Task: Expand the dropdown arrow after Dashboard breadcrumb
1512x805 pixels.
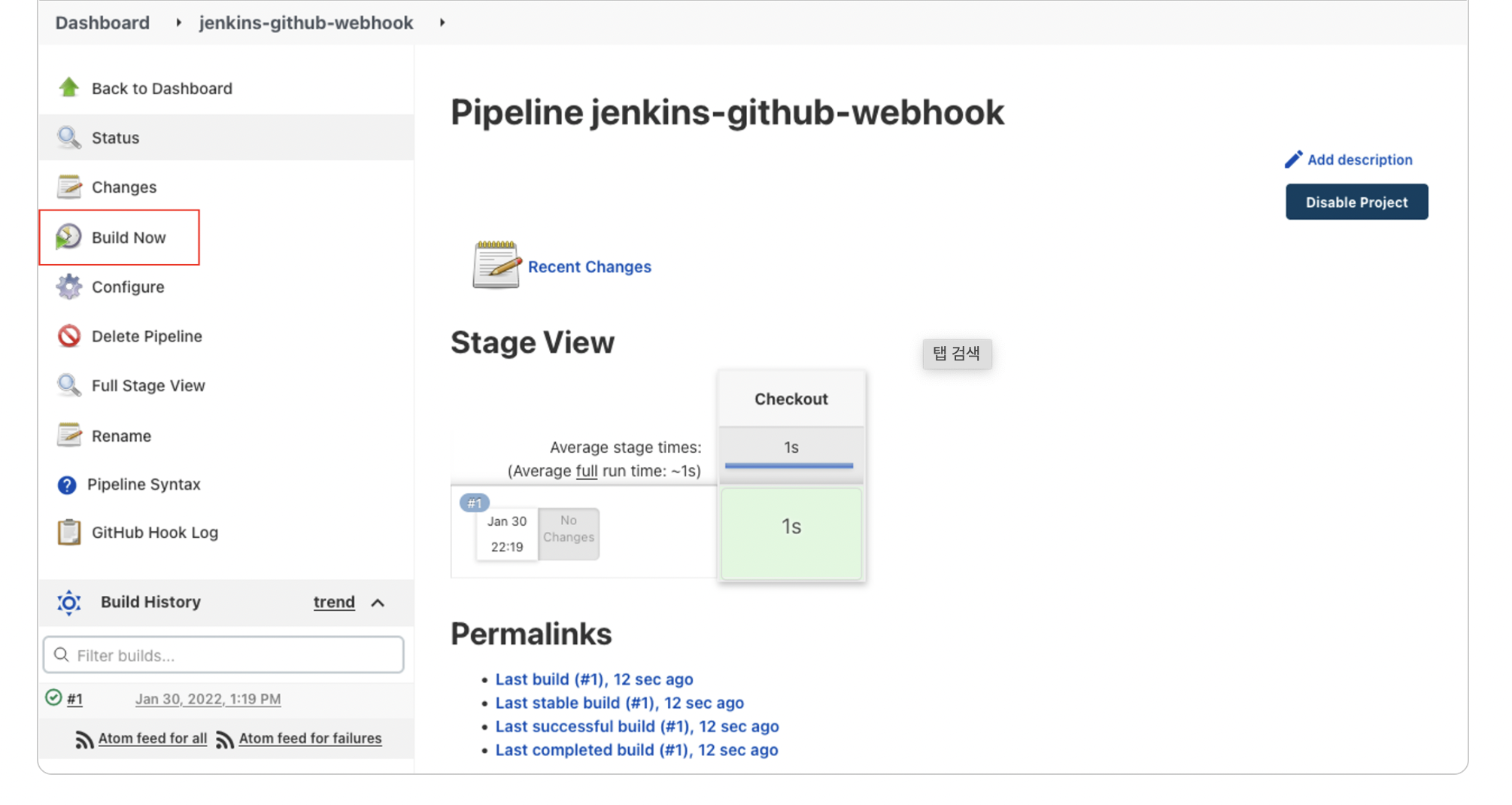Action: (178, 23)
